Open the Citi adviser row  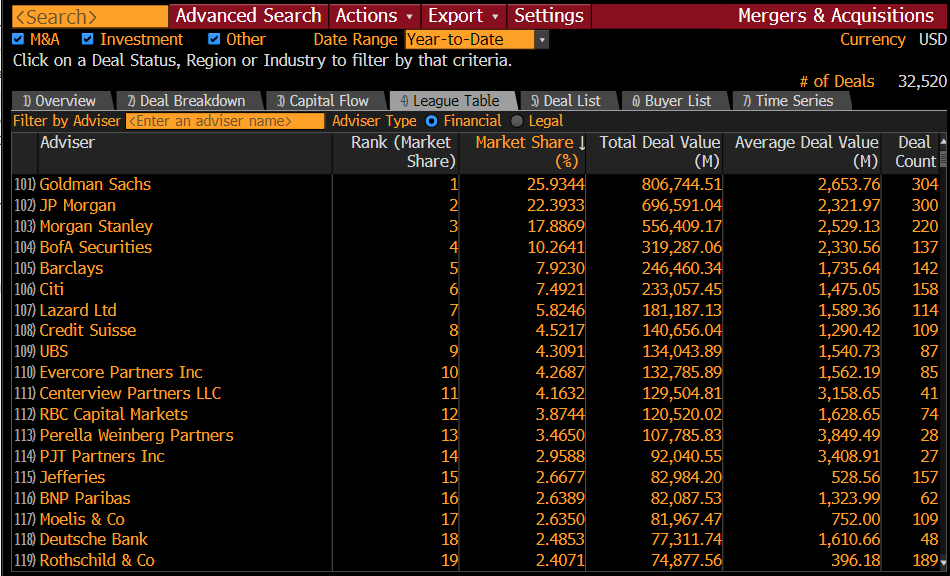point(476,289)
